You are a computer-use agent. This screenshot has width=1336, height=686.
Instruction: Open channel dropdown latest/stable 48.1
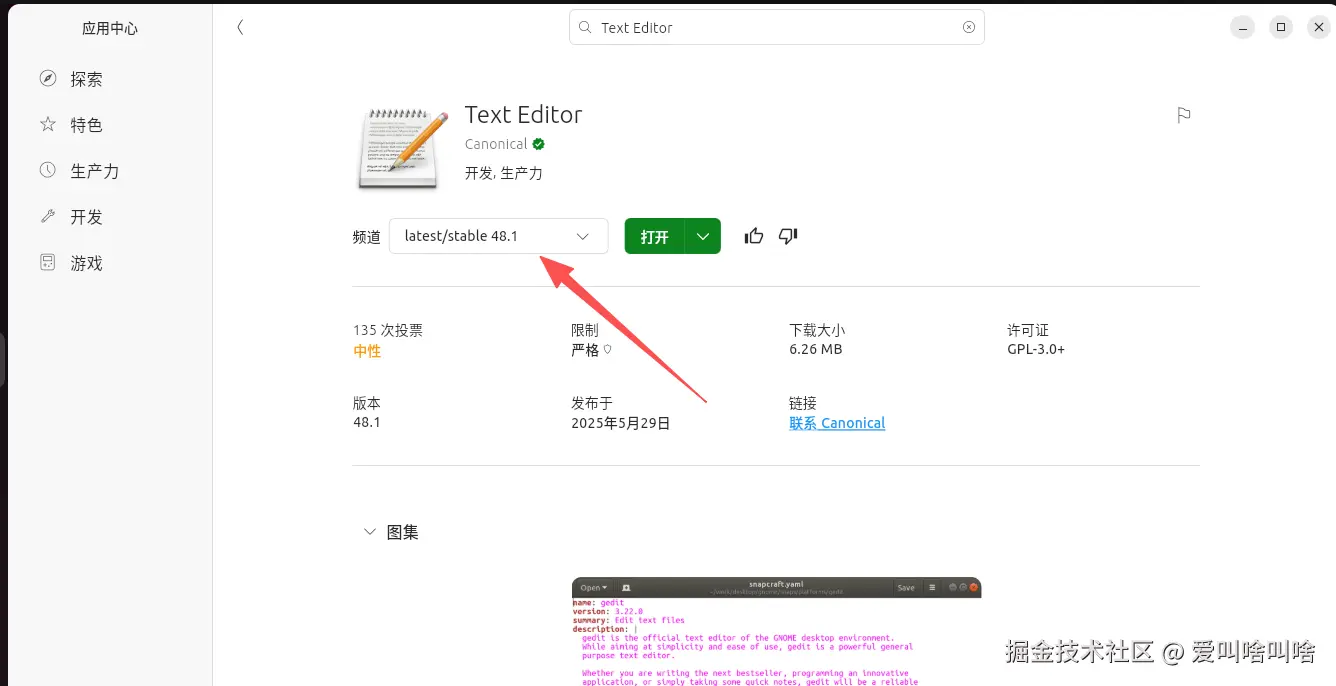click(x=498, y=236)
